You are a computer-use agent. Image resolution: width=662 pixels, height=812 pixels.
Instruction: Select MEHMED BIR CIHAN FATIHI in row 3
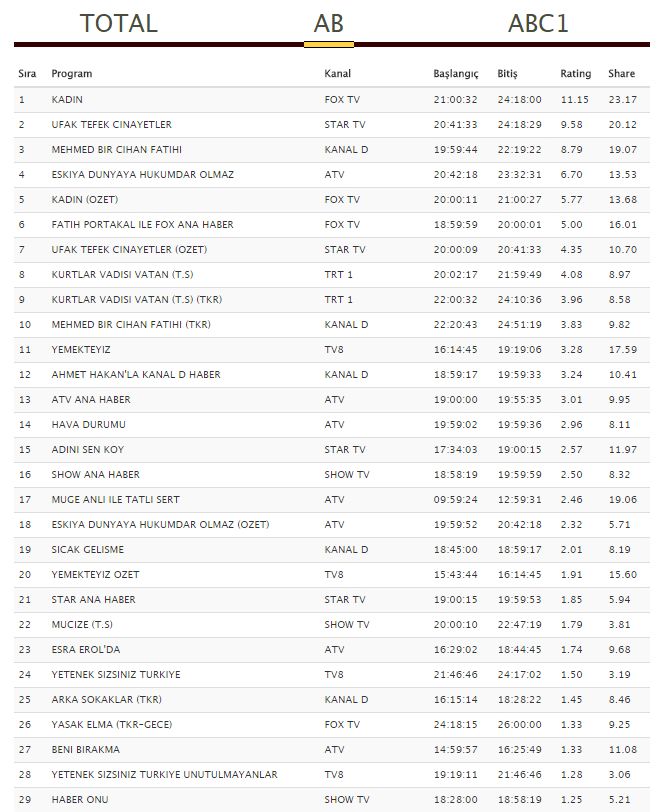coord(117,150)
